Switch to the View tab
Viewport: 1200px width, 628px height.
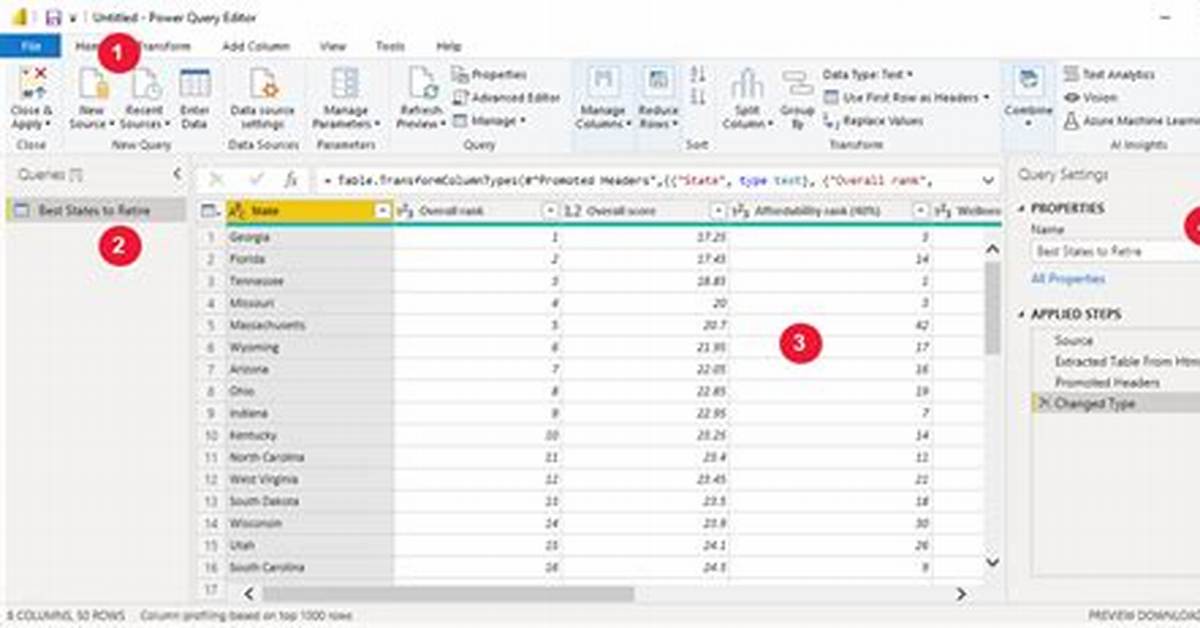pyautogui.click(x=333, y=46)
